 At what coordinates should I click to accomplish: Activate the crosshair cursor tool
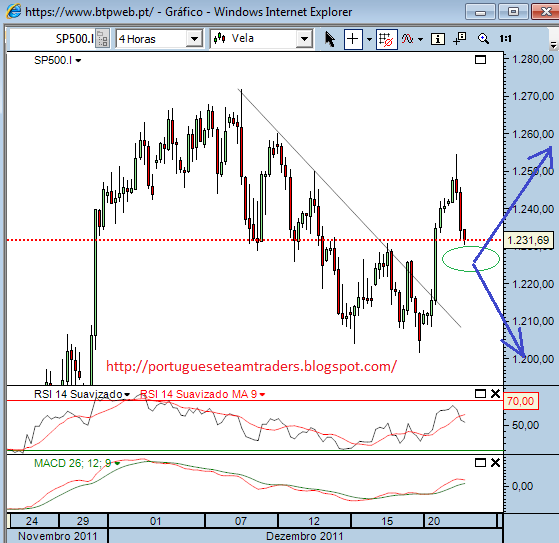353,39
